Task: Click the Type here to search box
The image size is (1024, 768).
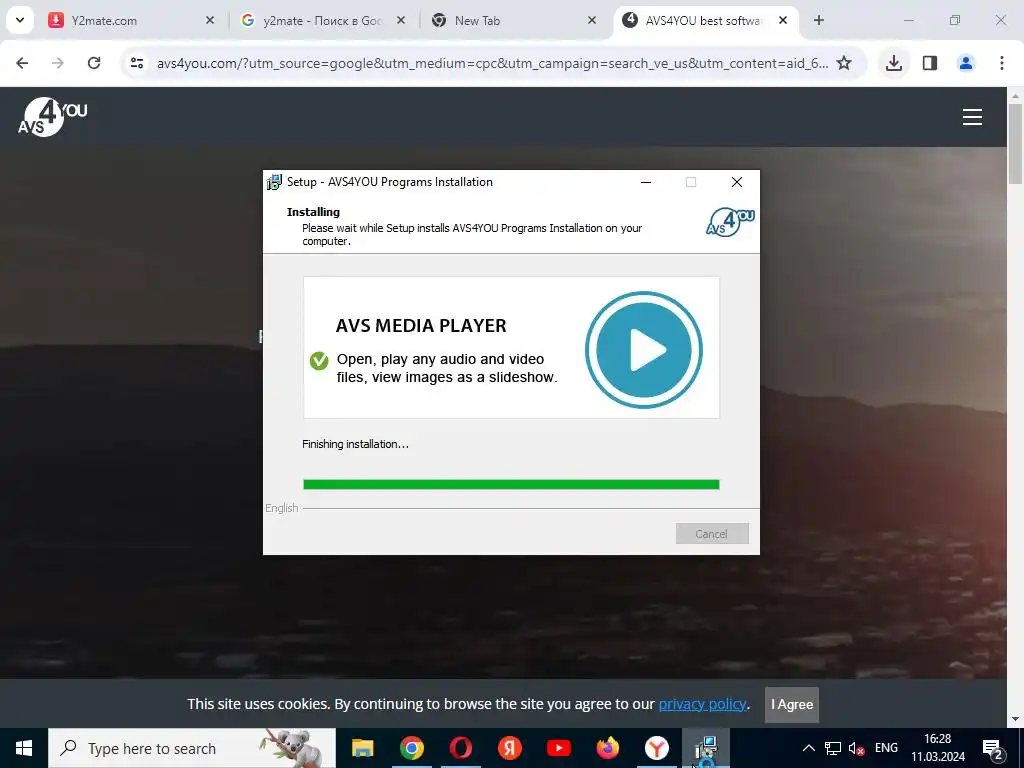Action: coord(192,748)
